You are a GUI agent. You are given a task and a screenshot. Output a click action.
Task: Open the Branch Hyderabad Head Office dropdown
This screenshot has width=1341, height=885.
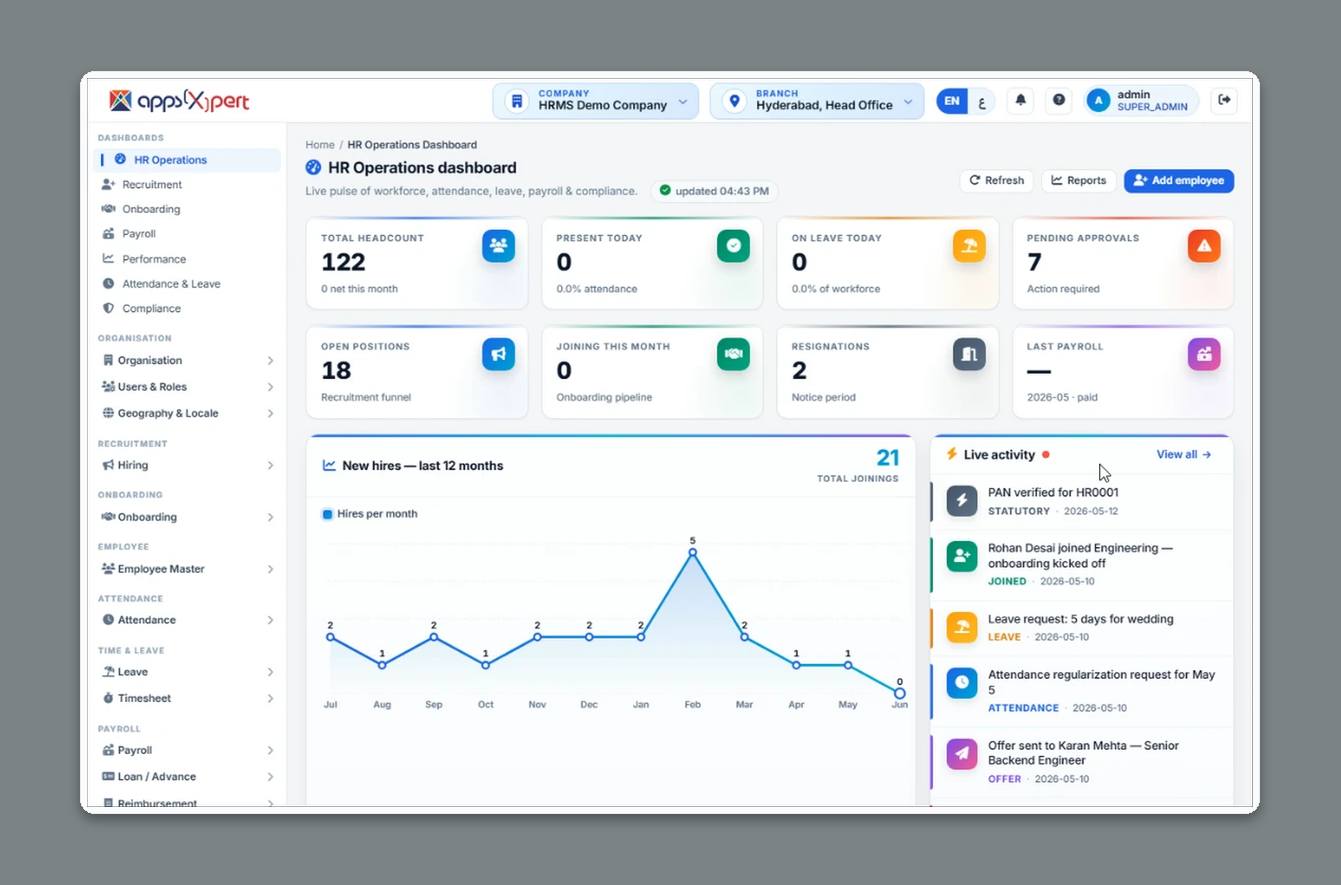(817, 101)
